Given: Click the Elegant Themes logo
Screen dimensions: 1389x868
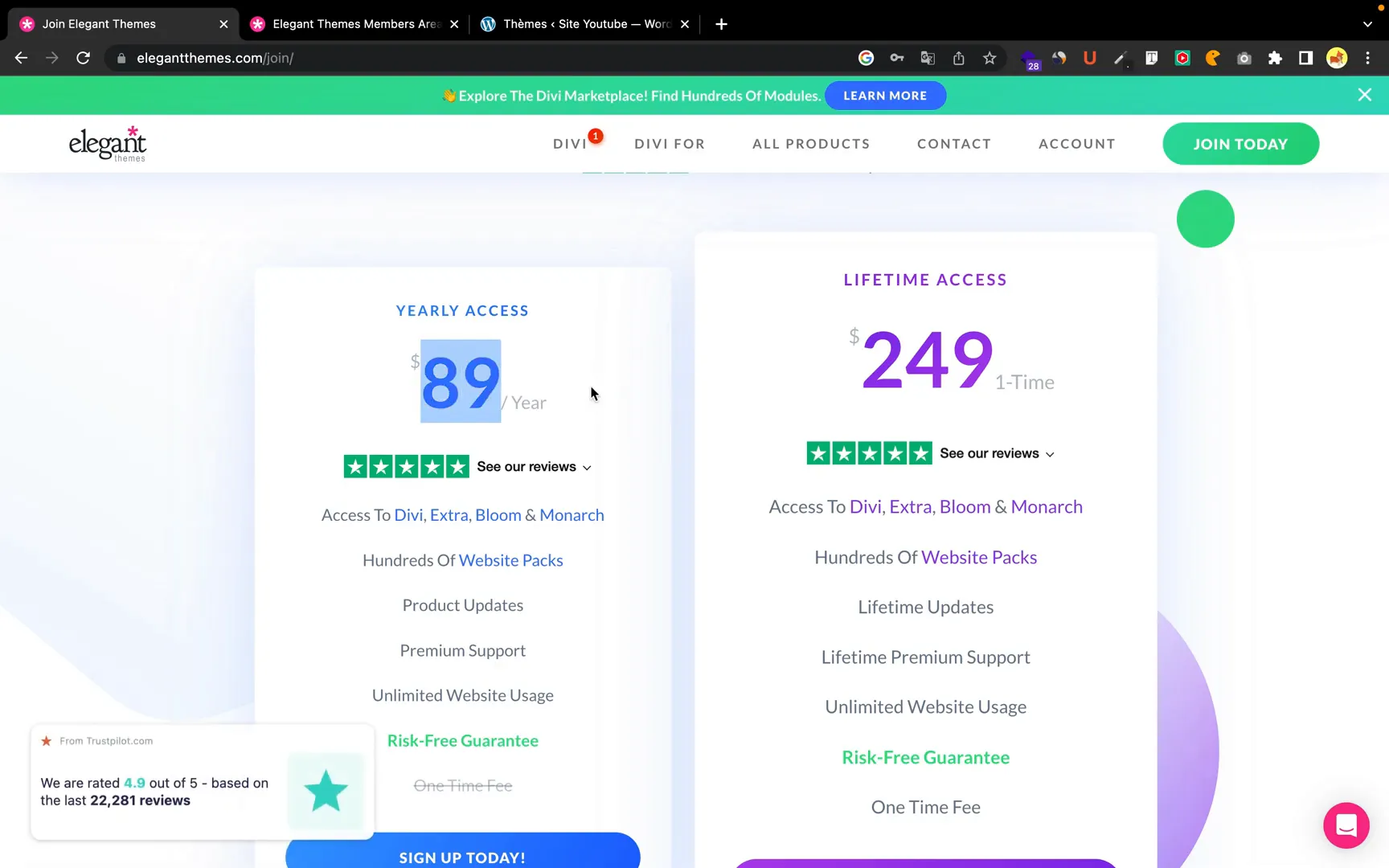Looking at the screenshot, I should point(108,144).
